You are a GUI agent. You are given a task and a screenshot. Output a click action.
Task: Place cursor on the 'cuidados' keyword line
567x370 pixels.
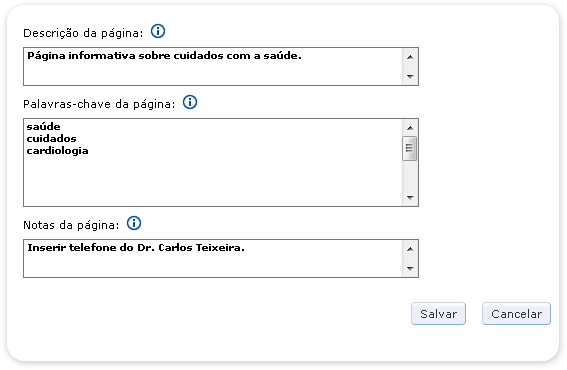pos(51,139)
